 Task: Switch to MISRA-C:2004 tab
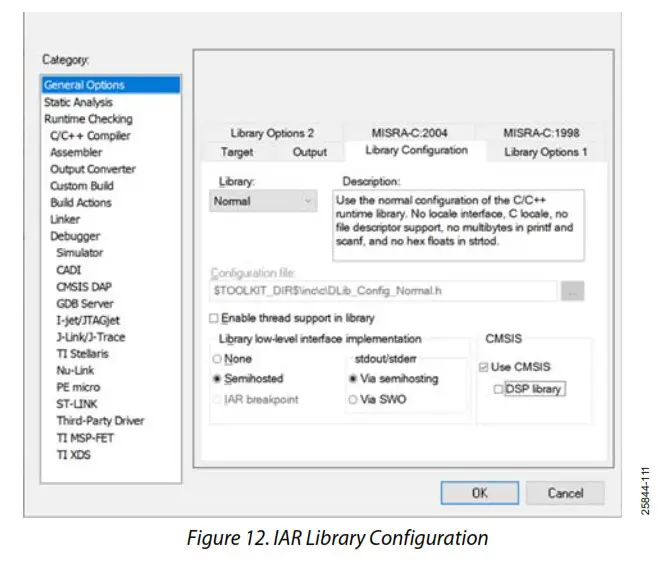coord(409,133)
